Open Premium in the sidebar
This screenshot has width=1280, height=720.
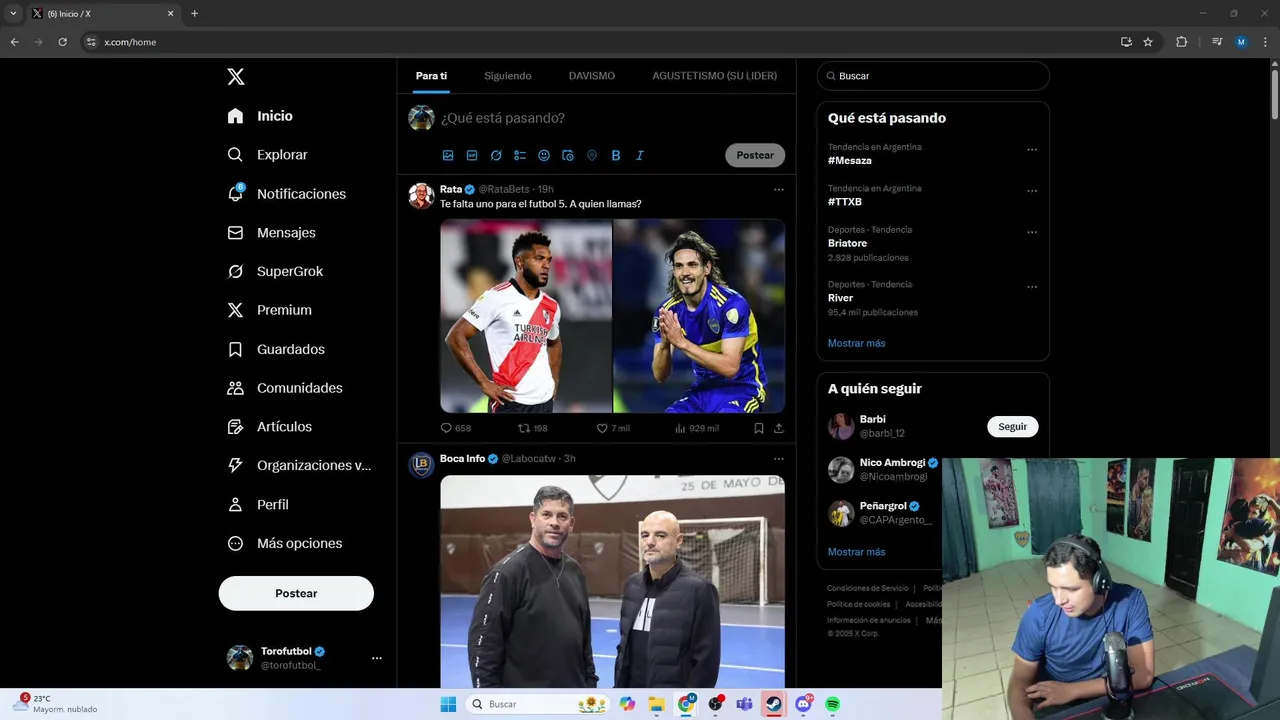(x=269, y=310)
